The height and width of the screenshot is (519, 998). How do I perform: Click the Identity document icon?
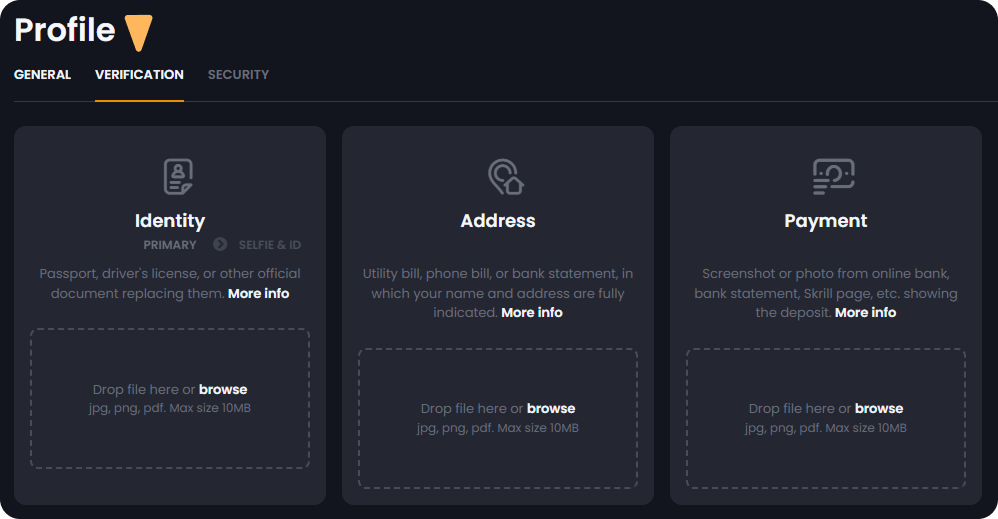point(178,177)
